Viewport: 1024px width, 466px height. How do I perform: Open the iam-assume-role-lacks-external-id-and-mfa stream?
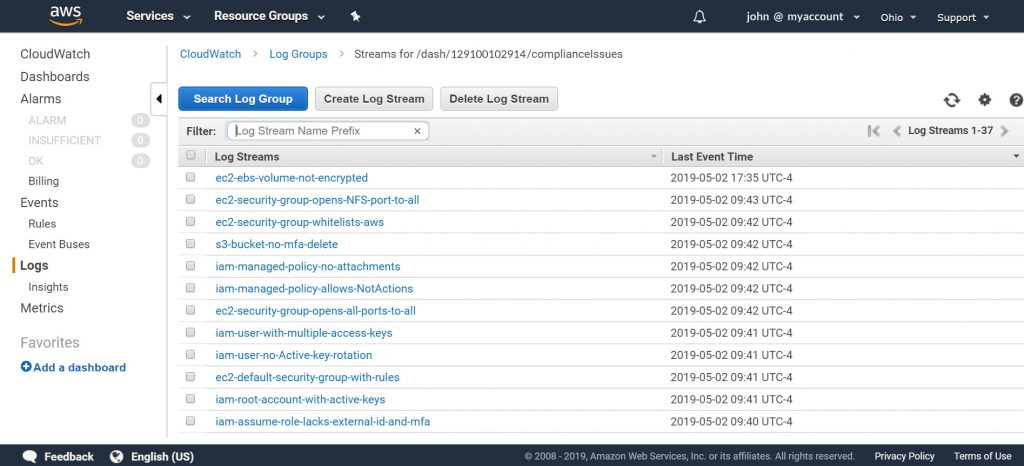pyautogui.click(x=323, y=422)
